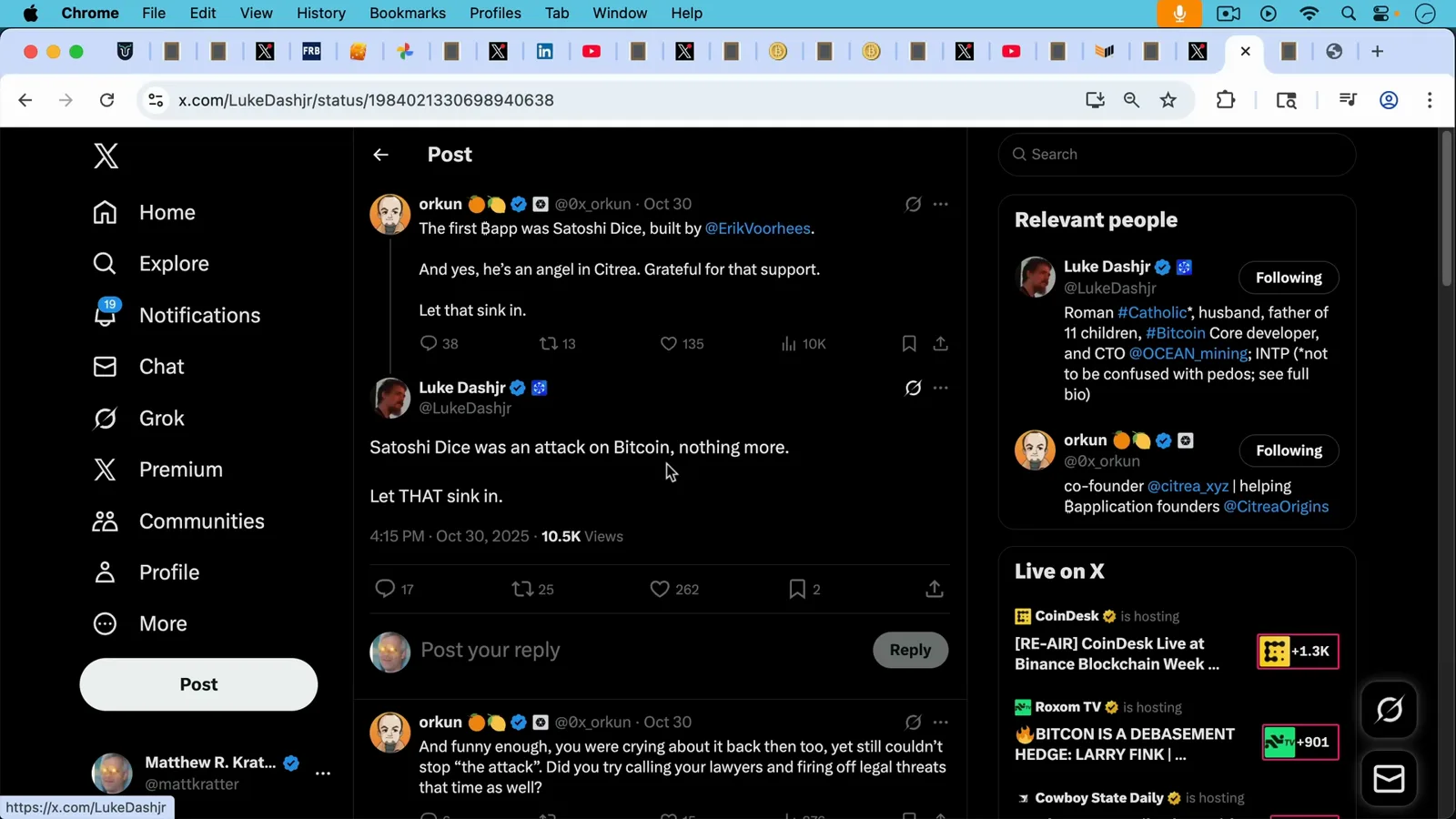Open more options on orkun's first post

tap(941, 204)
